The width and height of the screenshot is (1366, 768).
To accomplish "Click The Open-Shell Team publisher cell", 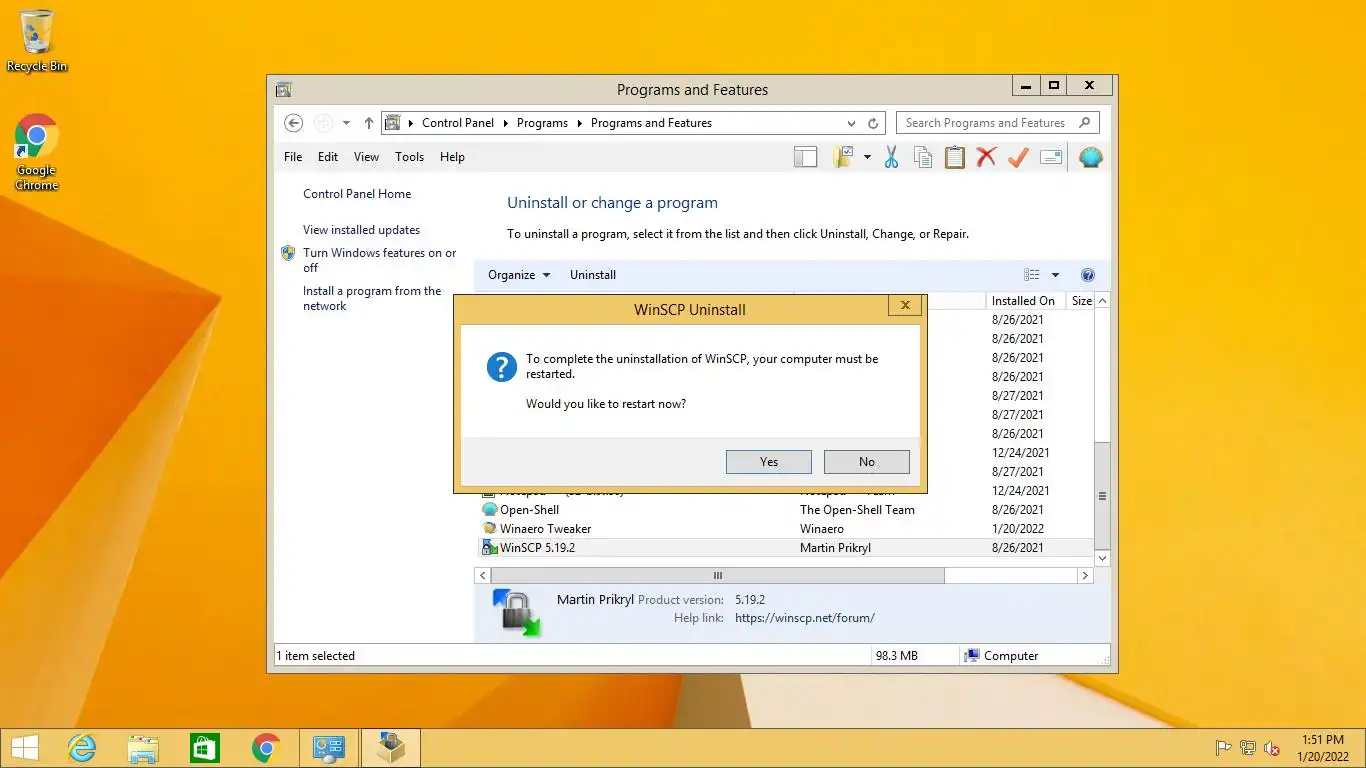I will click(x=857, y=510).
